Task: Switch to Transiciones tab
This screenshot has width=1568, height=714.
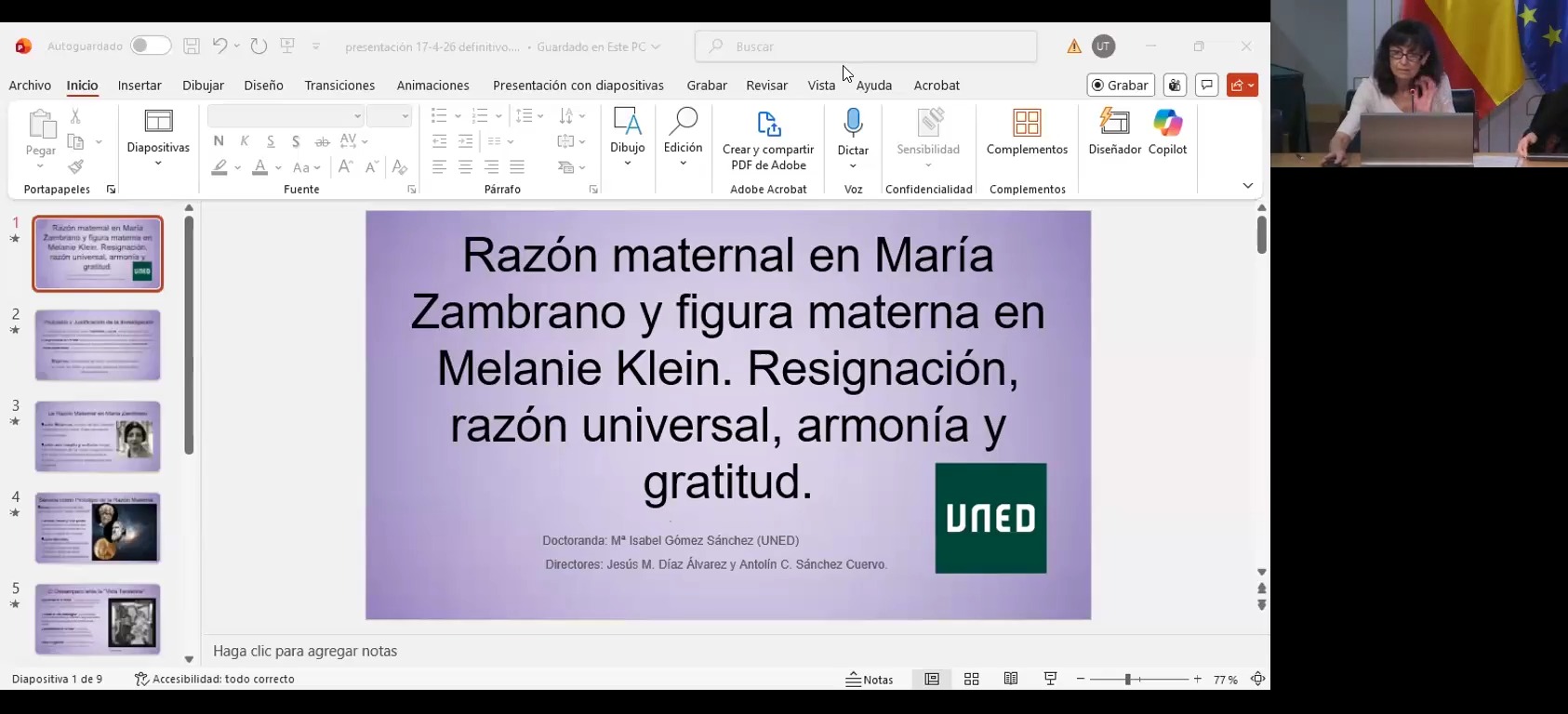Action: click(339, 85)
